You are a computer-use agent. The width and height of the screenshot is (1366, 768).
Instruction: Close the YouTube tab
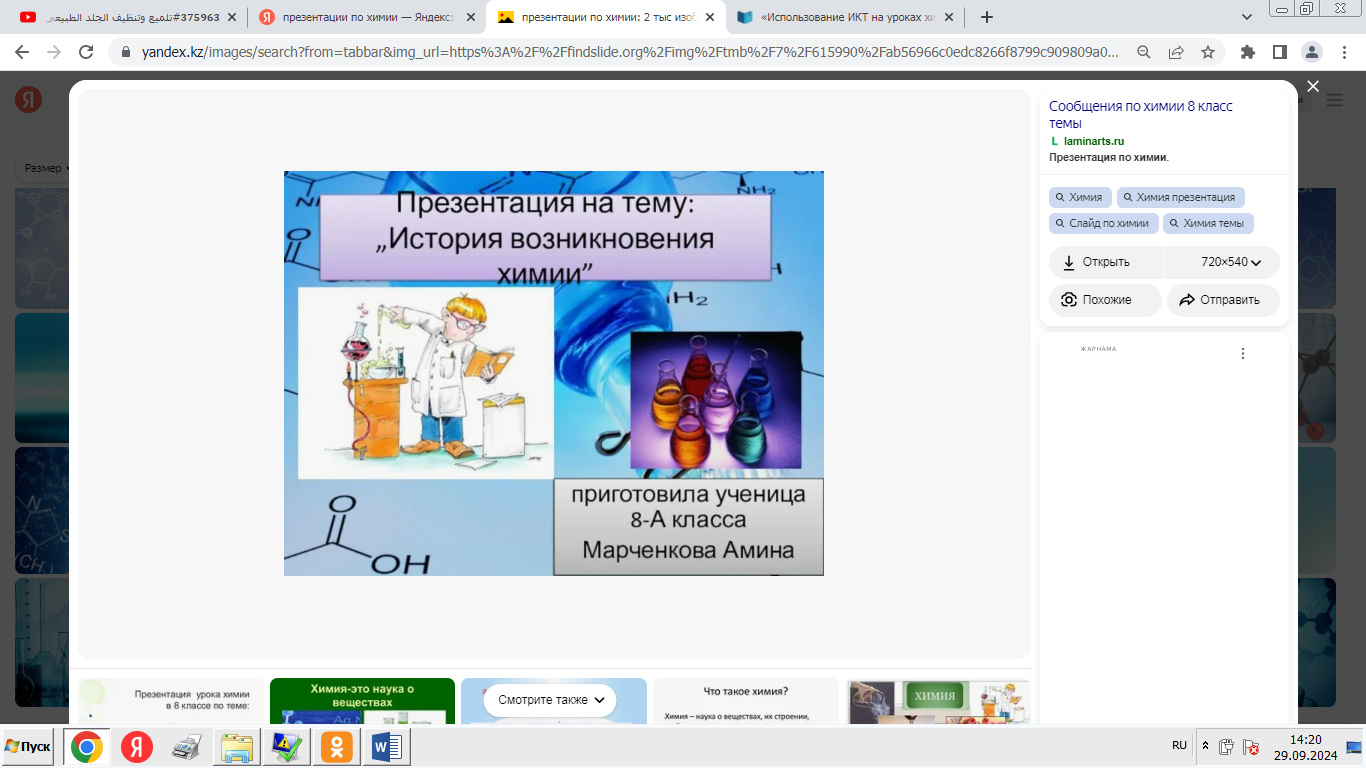(233, 17)
